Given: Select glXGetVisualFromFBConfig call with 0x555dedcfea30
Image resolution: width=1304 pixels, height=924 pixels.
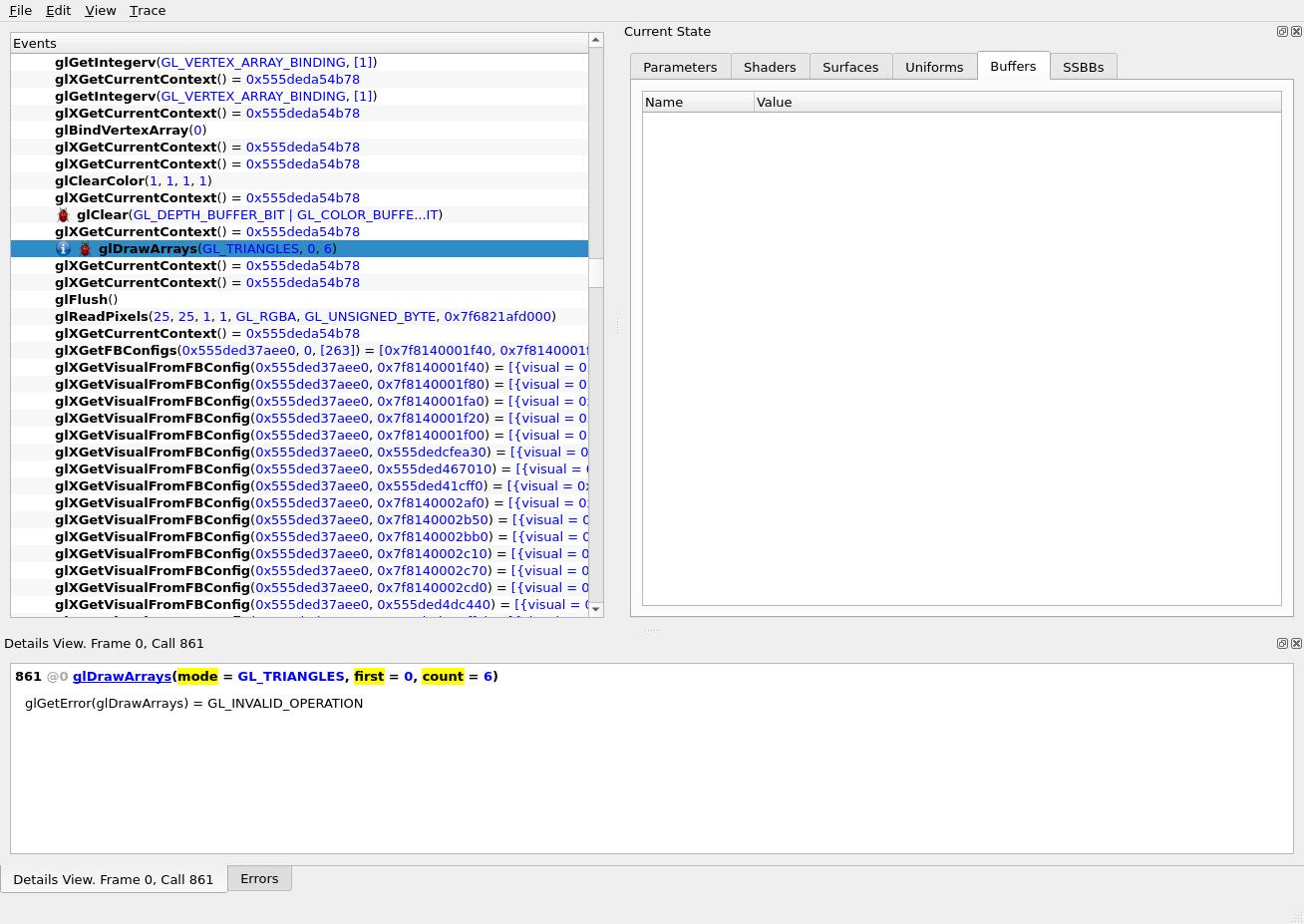Looking at the screenshot, I should point(299,452).
